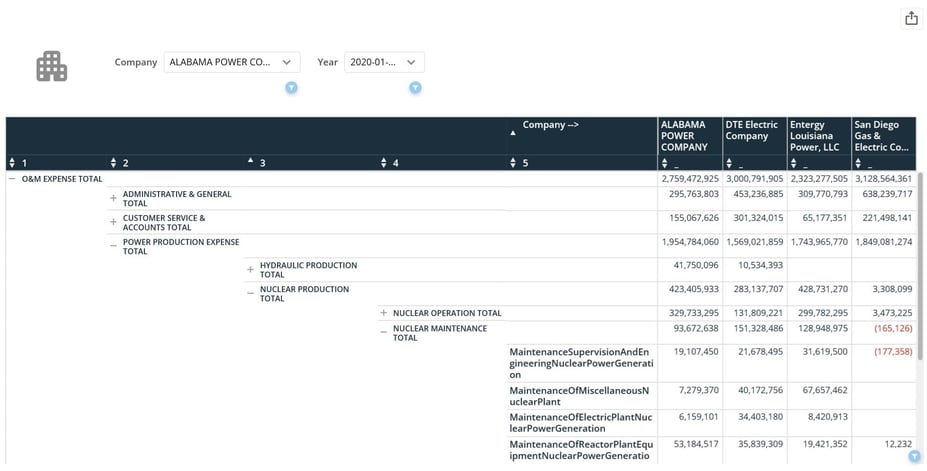Image resolution: width=927 pixels, height=471 pixels.
Task: Click value 53,184,517 in Reactor Plant row
Action: [698, 444]
